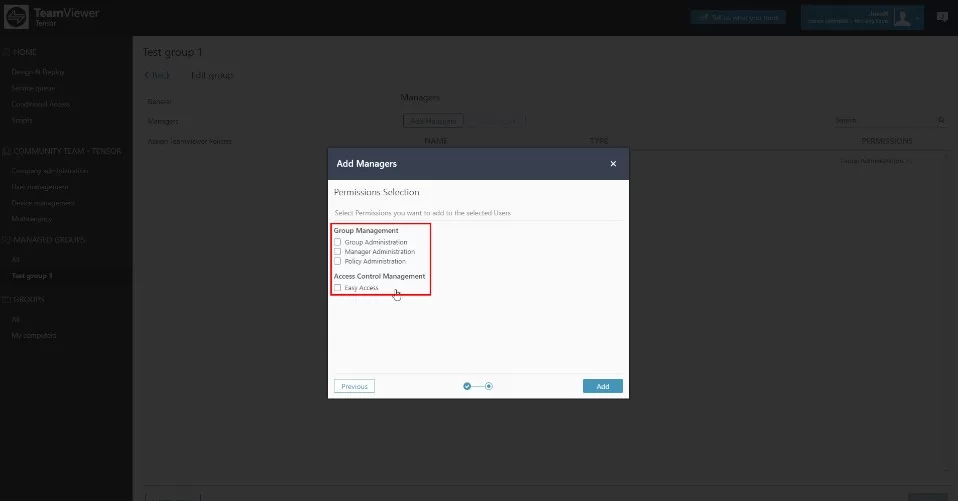The image size is (958, 501).
Task: Click the HOME section icon in sidebar
Action: click(7, 52)
